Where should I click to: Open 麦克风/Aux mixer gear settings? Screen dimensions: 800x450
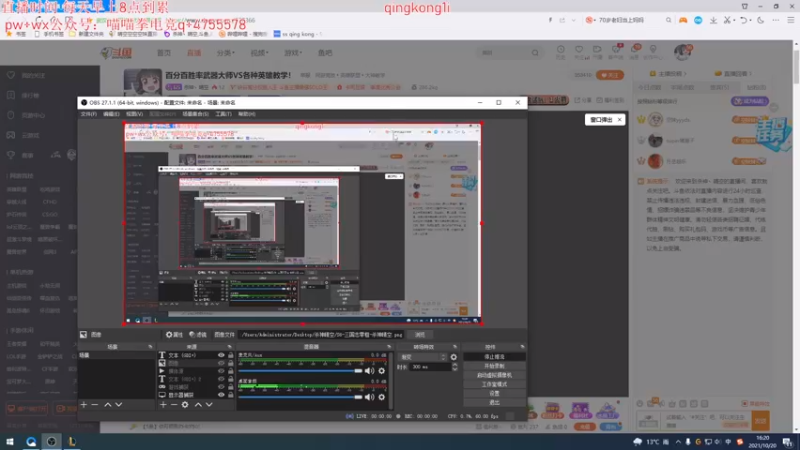coord(382,371)
